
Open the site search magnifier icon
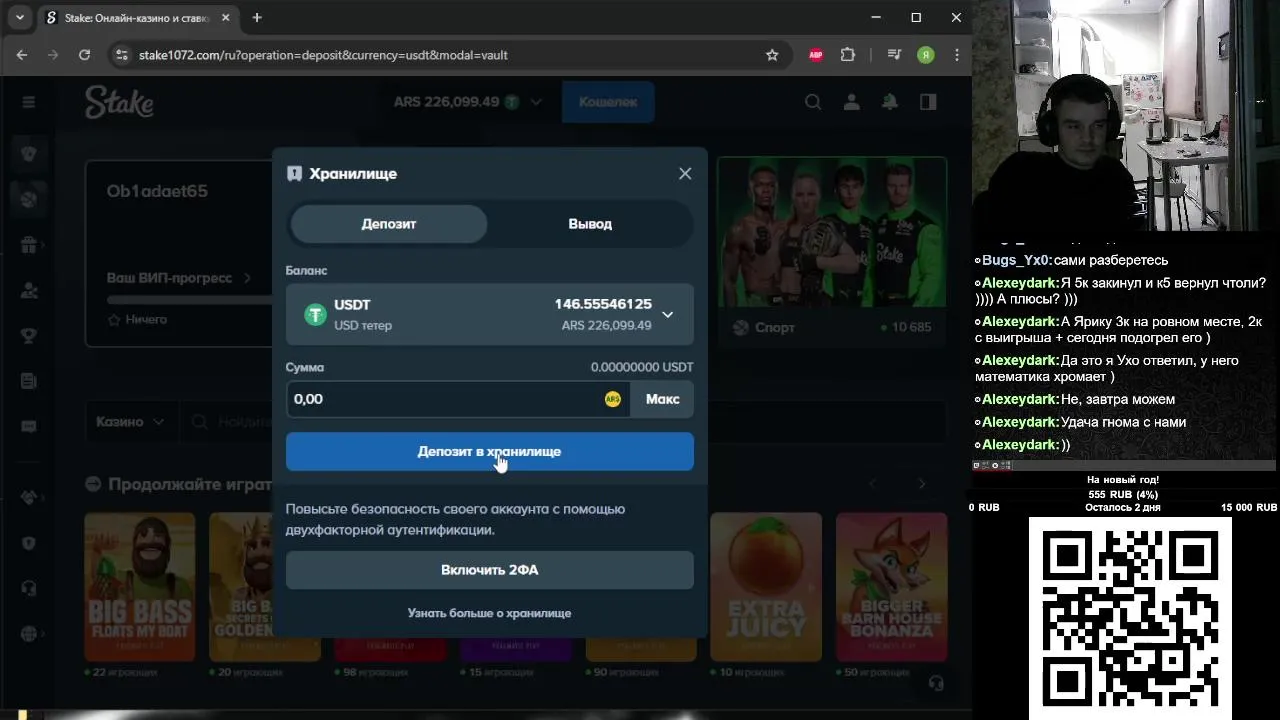[x=813, y=102]
